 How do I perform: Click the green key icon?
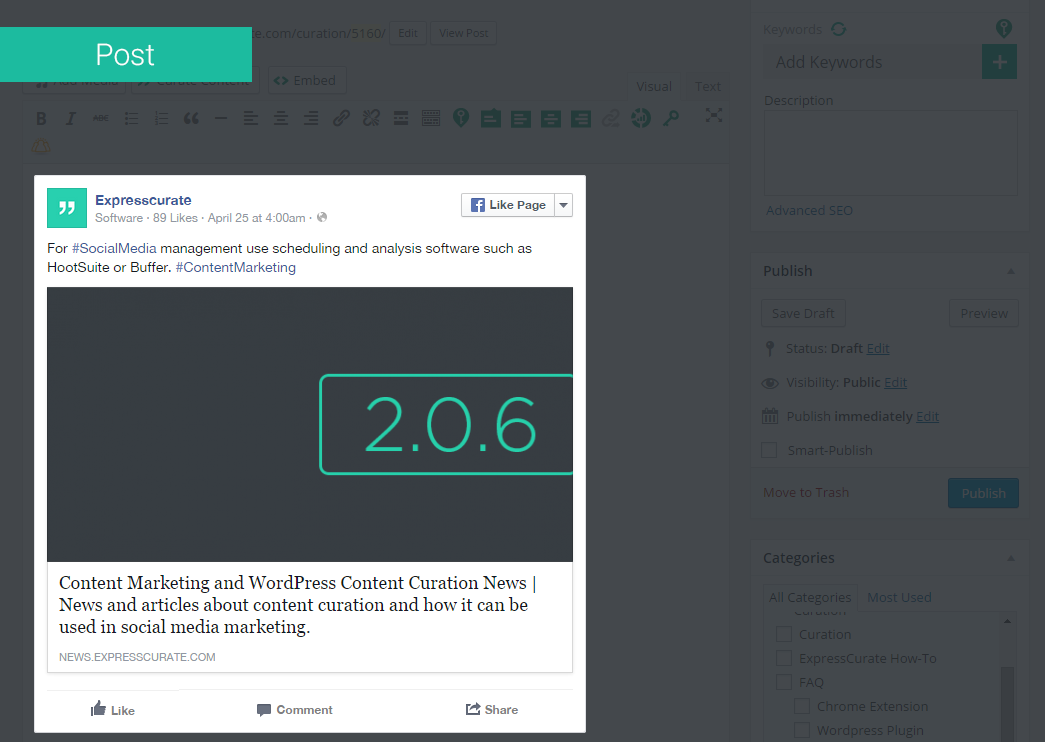click(x=671, y=119)
